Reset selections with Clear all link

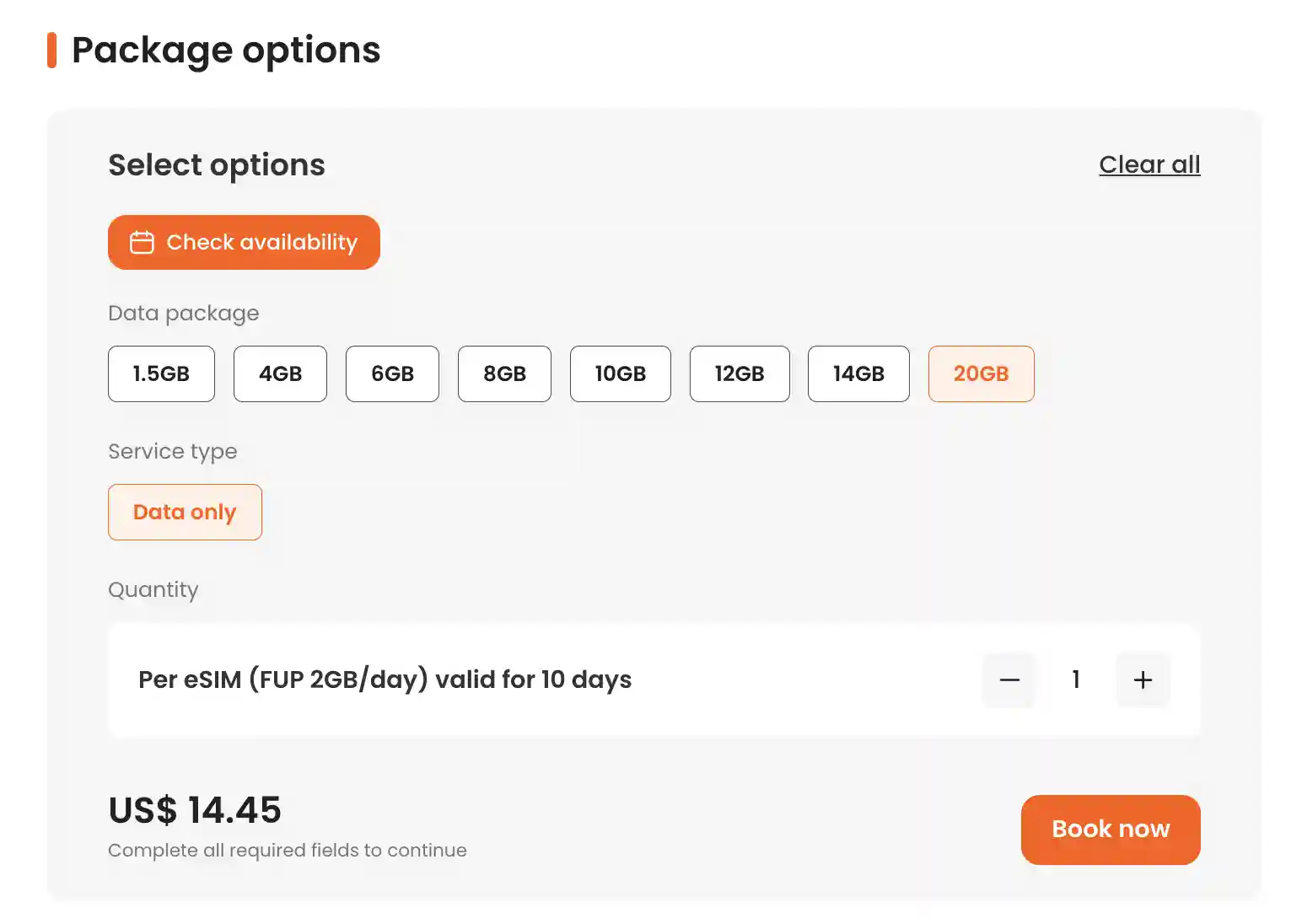click(1149, 164)
